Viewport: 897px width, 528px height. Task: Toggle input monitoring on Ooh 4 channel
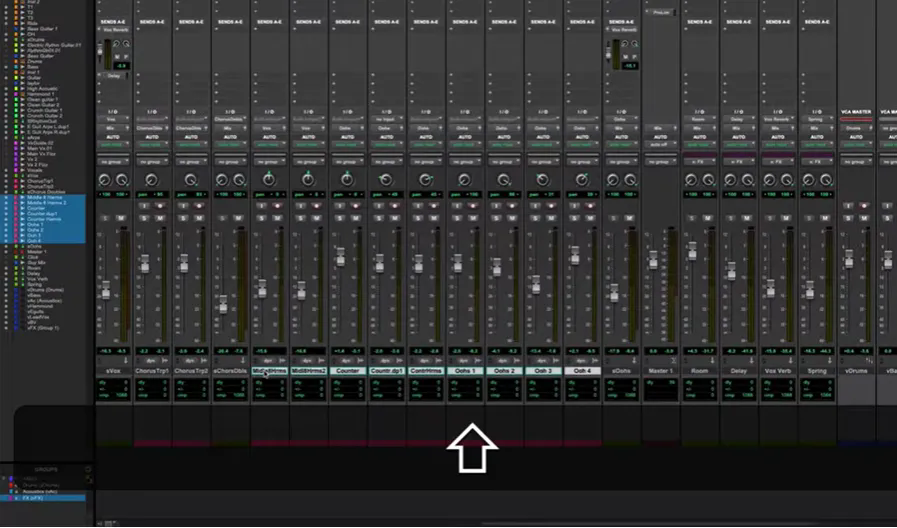tap(574, 206)
